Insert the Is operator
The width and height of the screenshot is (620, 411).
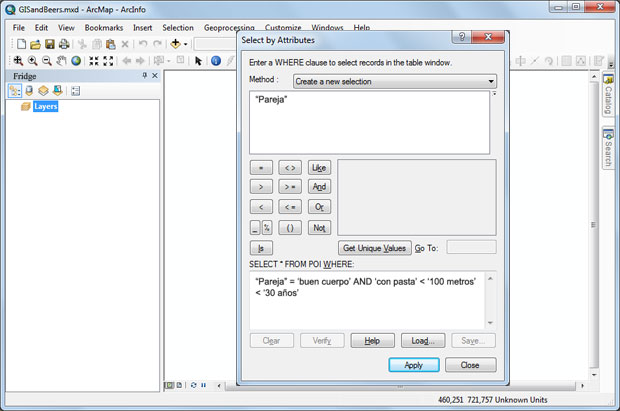[261, 248]
